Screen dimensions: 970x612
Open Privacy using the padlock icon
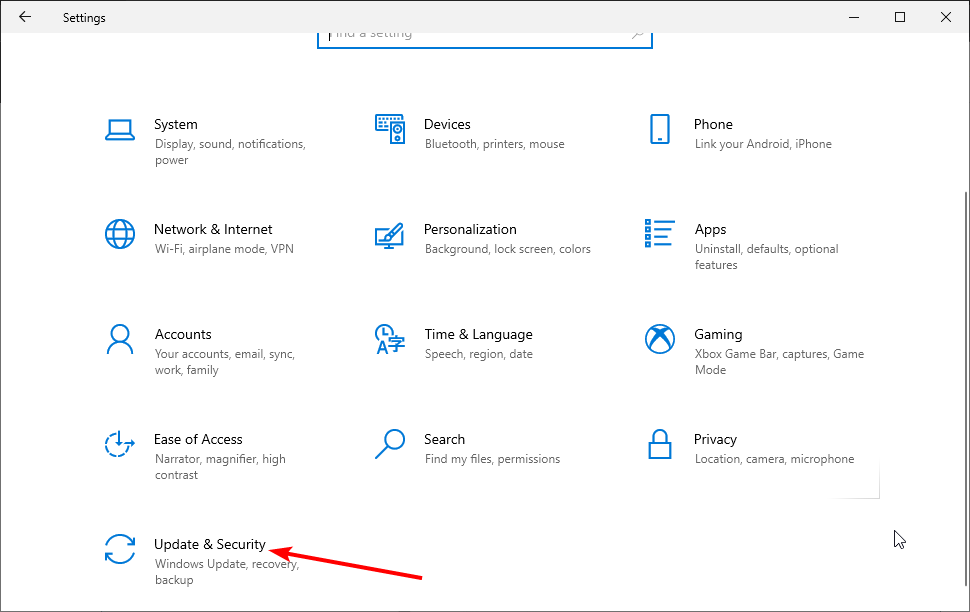click(660, 444)
